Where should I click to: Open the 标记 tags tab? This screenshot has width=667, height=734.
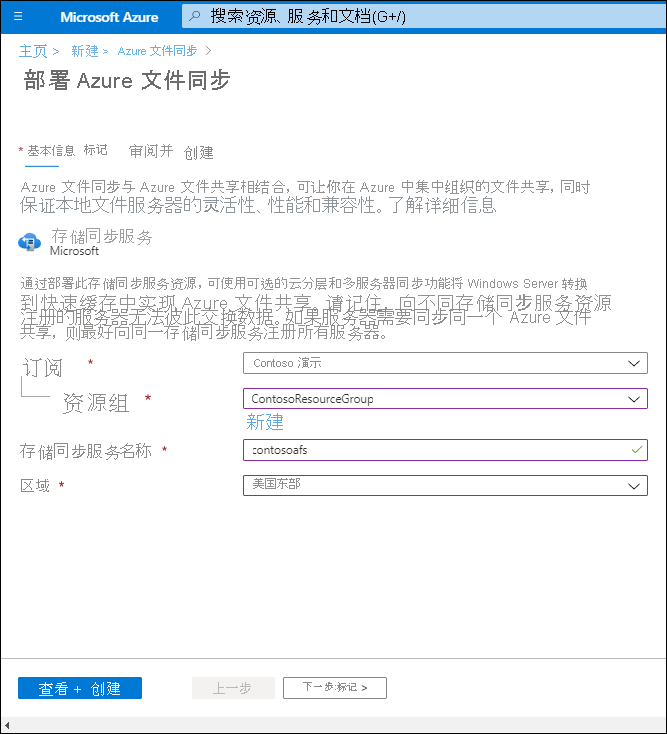tap(96, 150)
